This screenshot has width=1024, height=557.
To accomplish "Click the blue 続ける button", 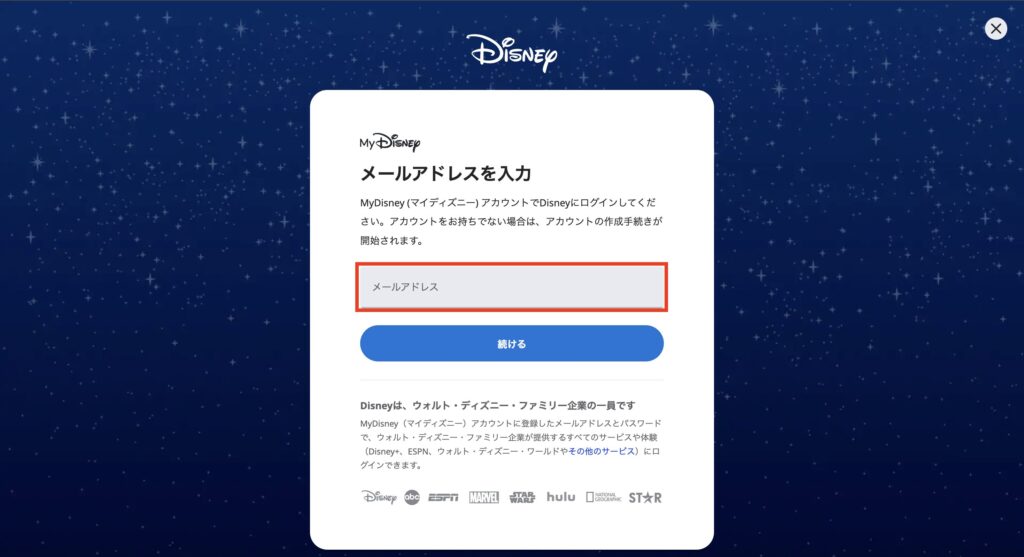I will click(511, 343).
